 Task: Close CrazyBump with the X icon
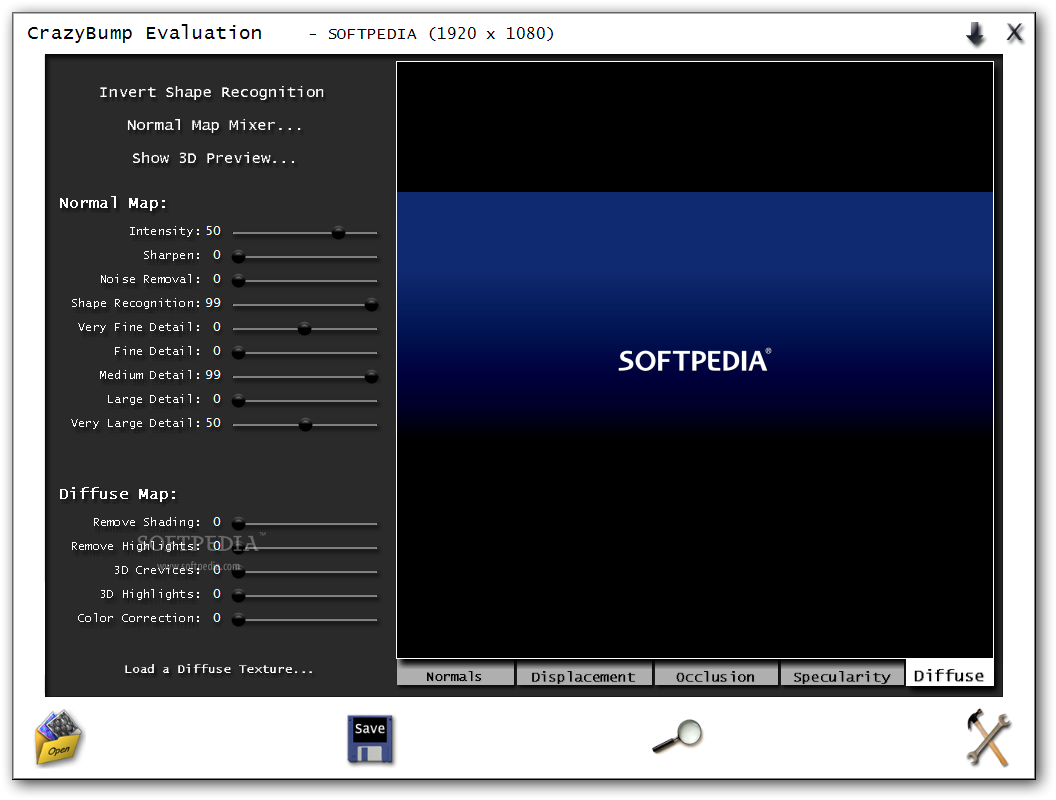(1015, 32)
